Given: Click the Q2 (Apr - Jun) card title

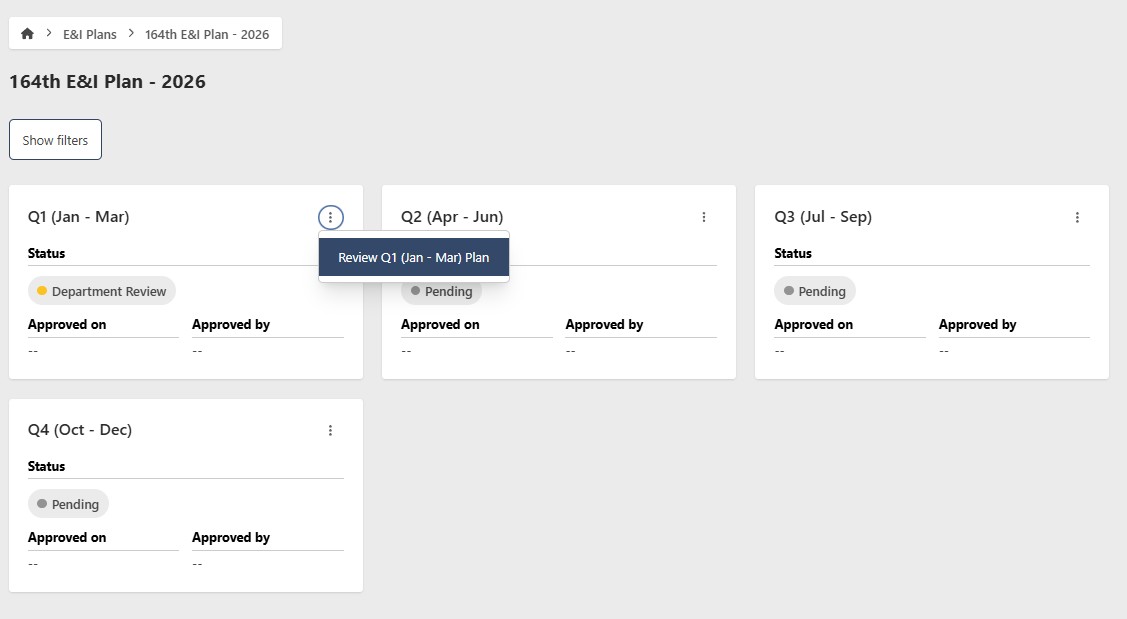Looking at the screenshot, I should pyautogui.click(x=452, y=217).
